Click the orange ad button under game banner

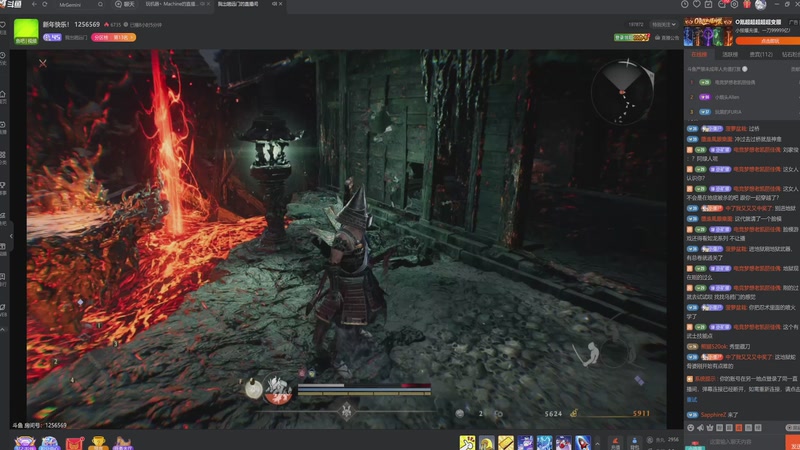[x=769, y=41]
